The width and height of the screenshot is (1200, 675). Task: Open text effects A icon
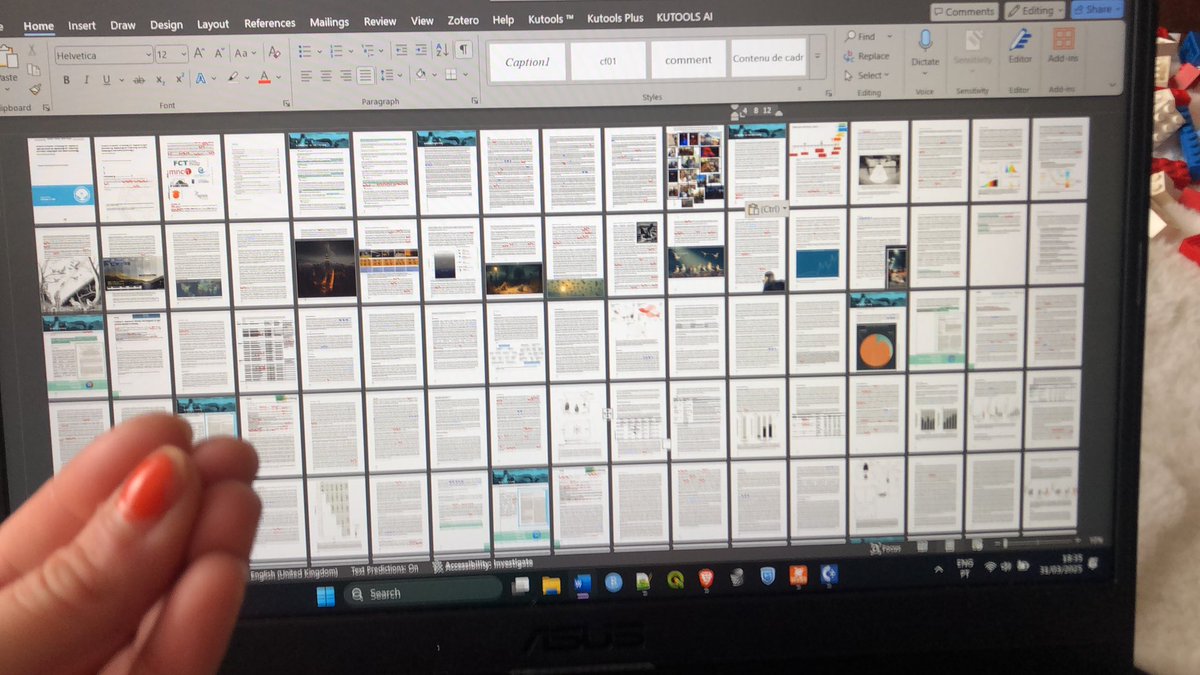pos(201,79)
